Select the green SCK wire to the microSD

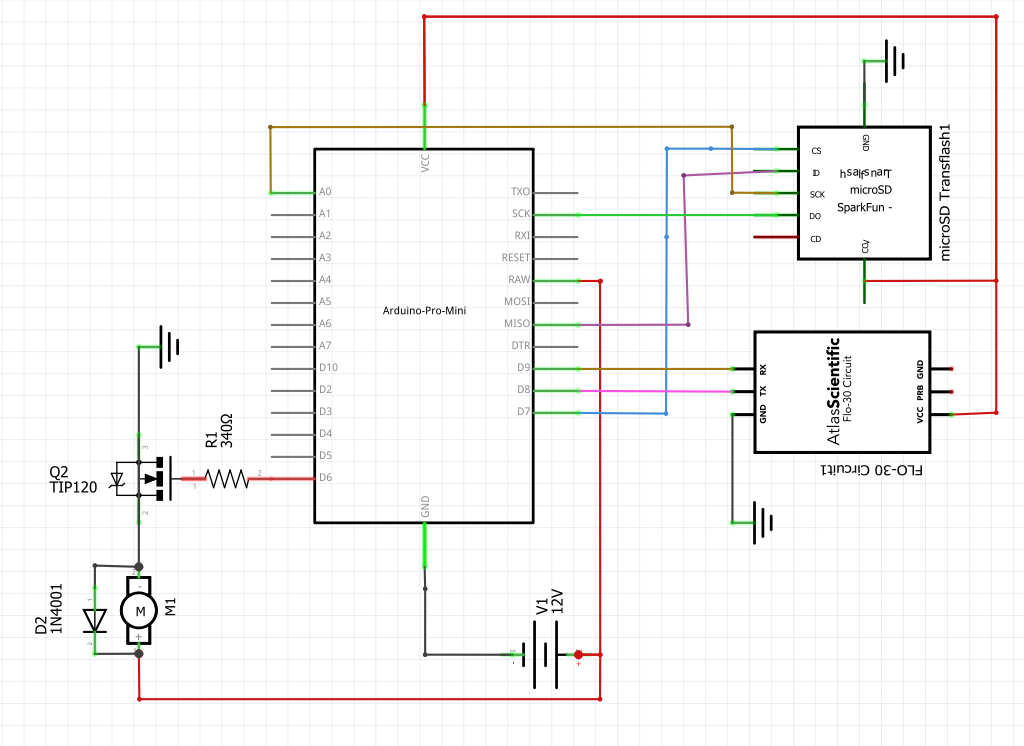click(x=650, y=213)
